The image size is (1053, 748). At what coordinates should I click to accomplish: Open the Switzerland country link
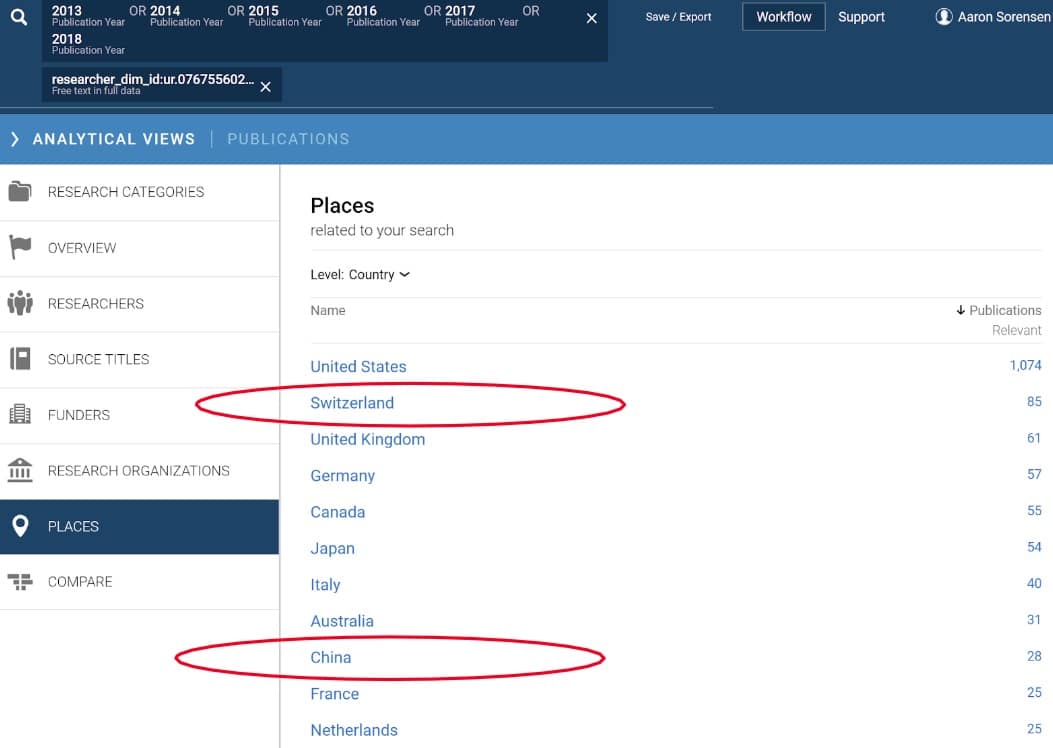pos(352,403)
